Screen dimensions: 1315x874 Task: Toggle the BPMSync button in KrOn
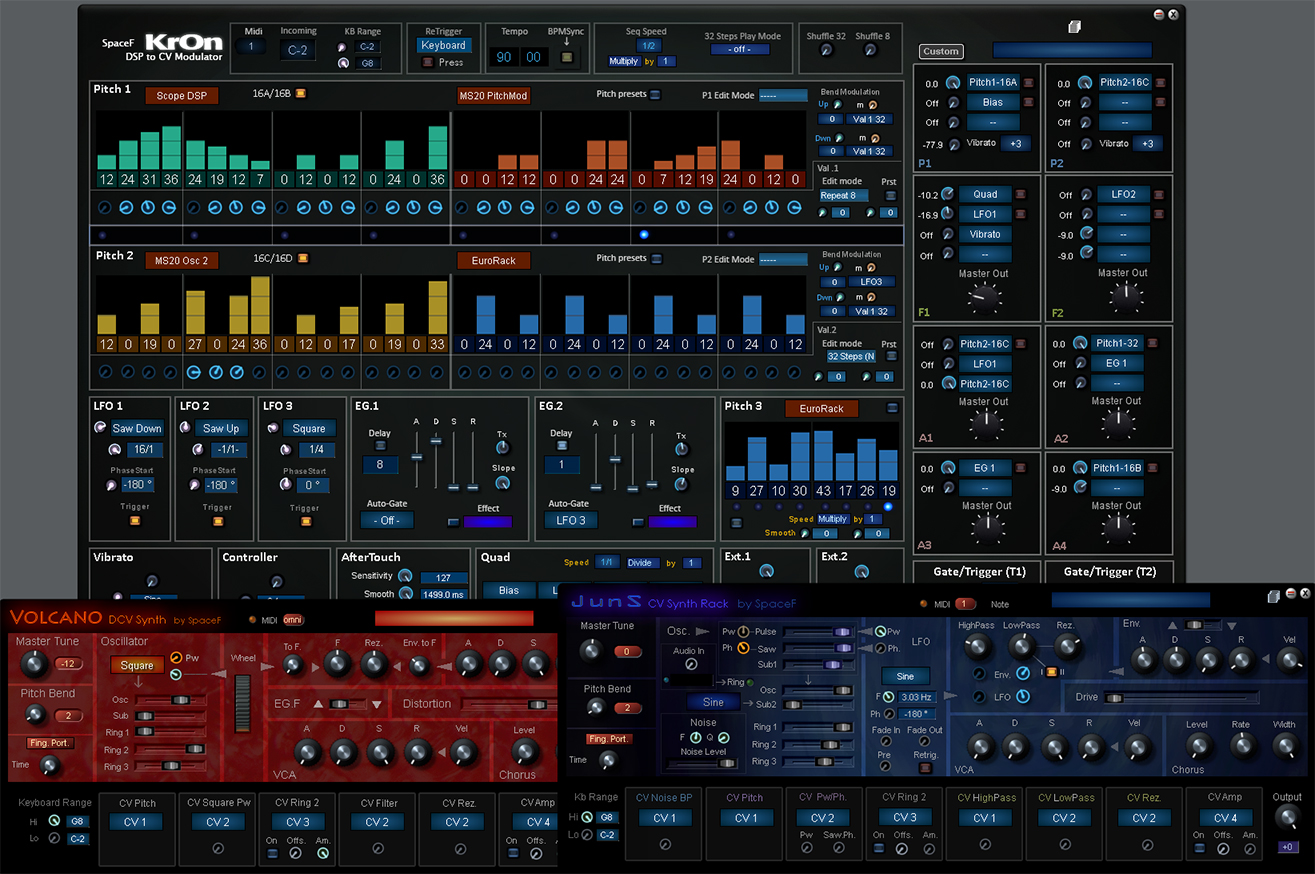coord(567,57)
